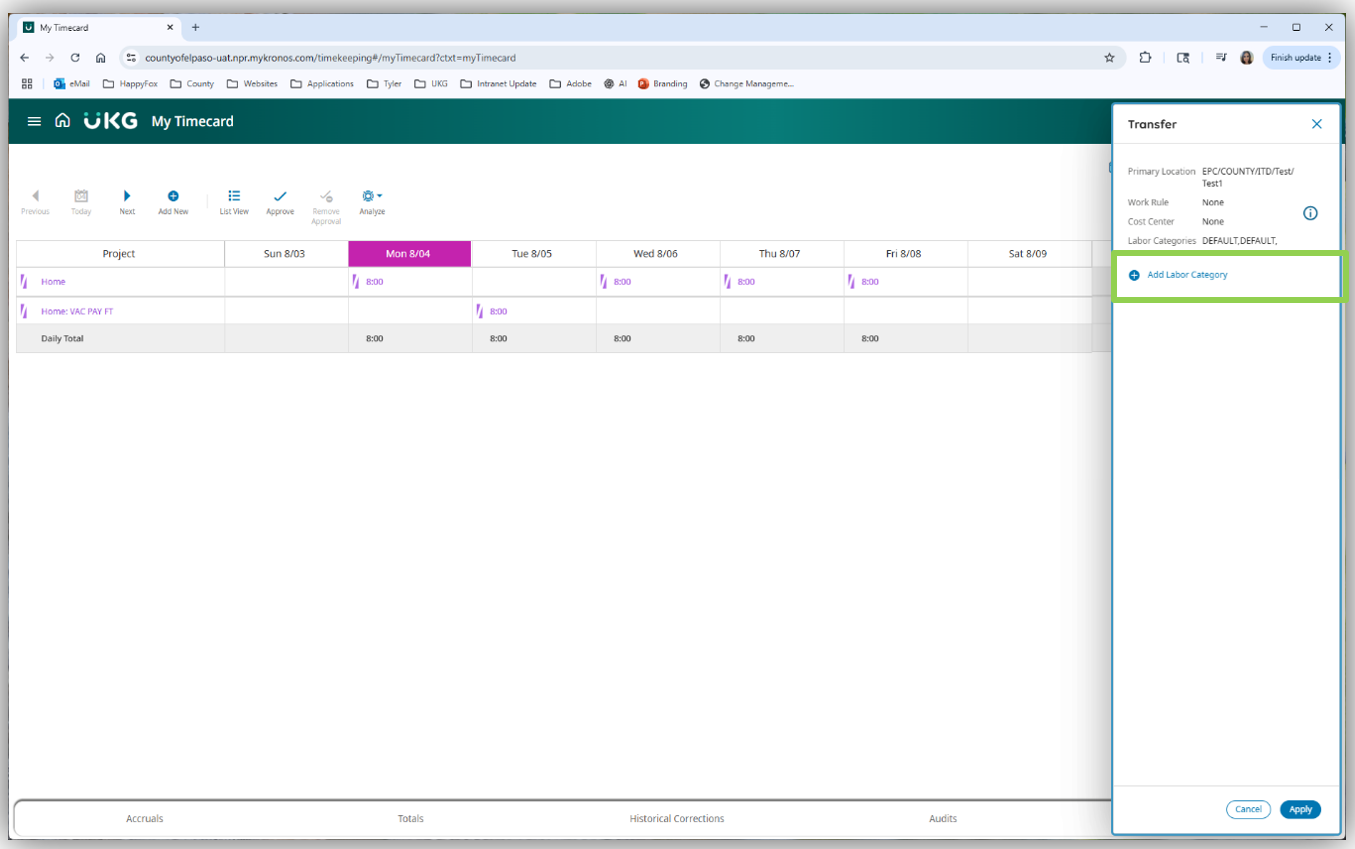Go to the UKG home page icon
This screenshot has width=1355, height=849.
point(63,121)
